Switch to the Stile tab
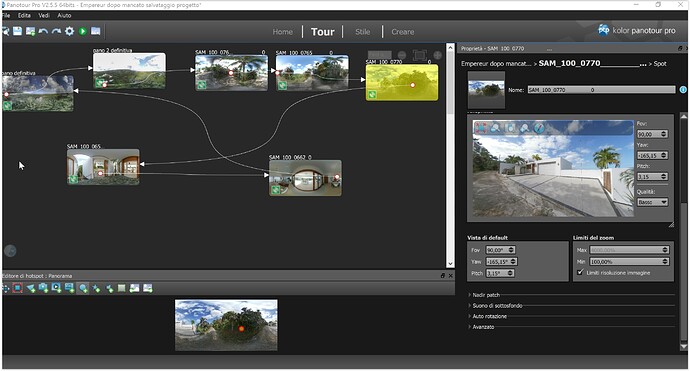Screen dimensions: 690x371 point(363,32)
